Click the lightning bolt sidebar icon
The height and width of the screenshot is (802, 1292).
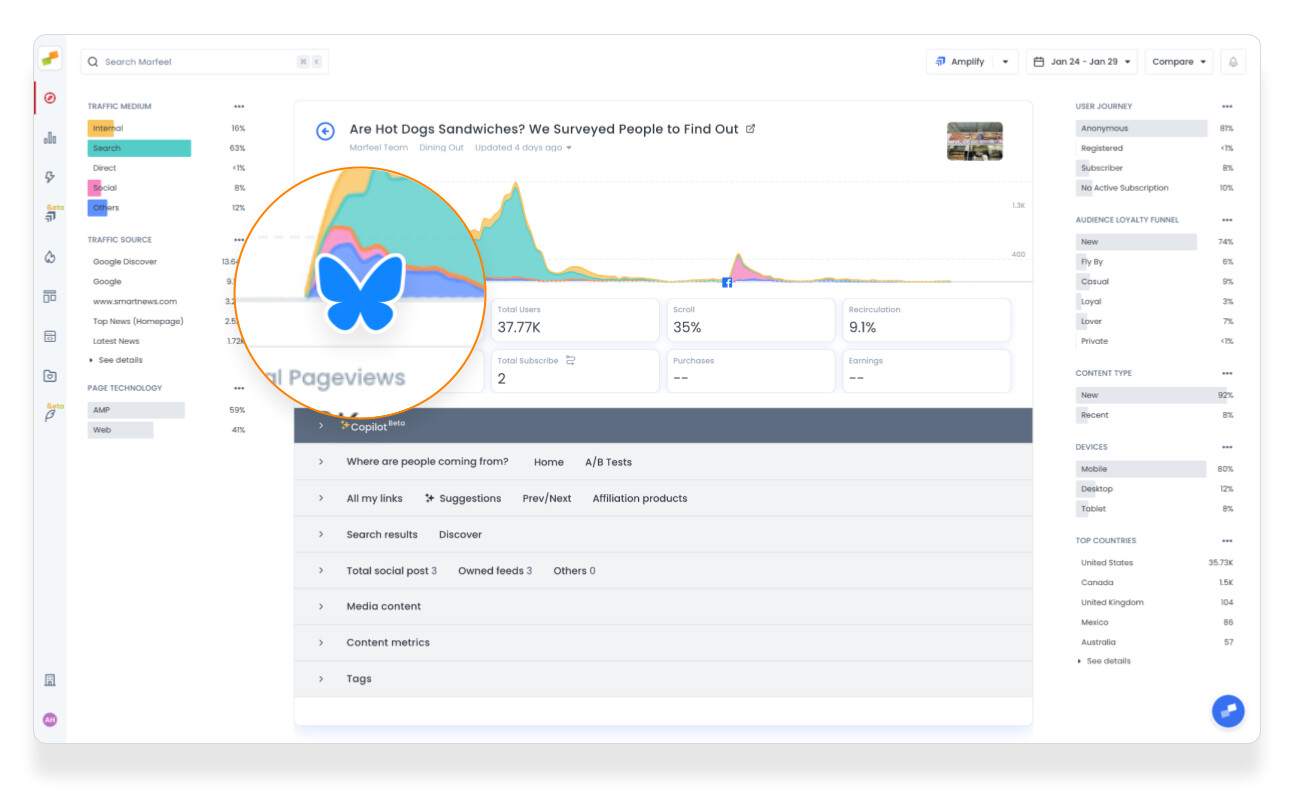point(50,177)
